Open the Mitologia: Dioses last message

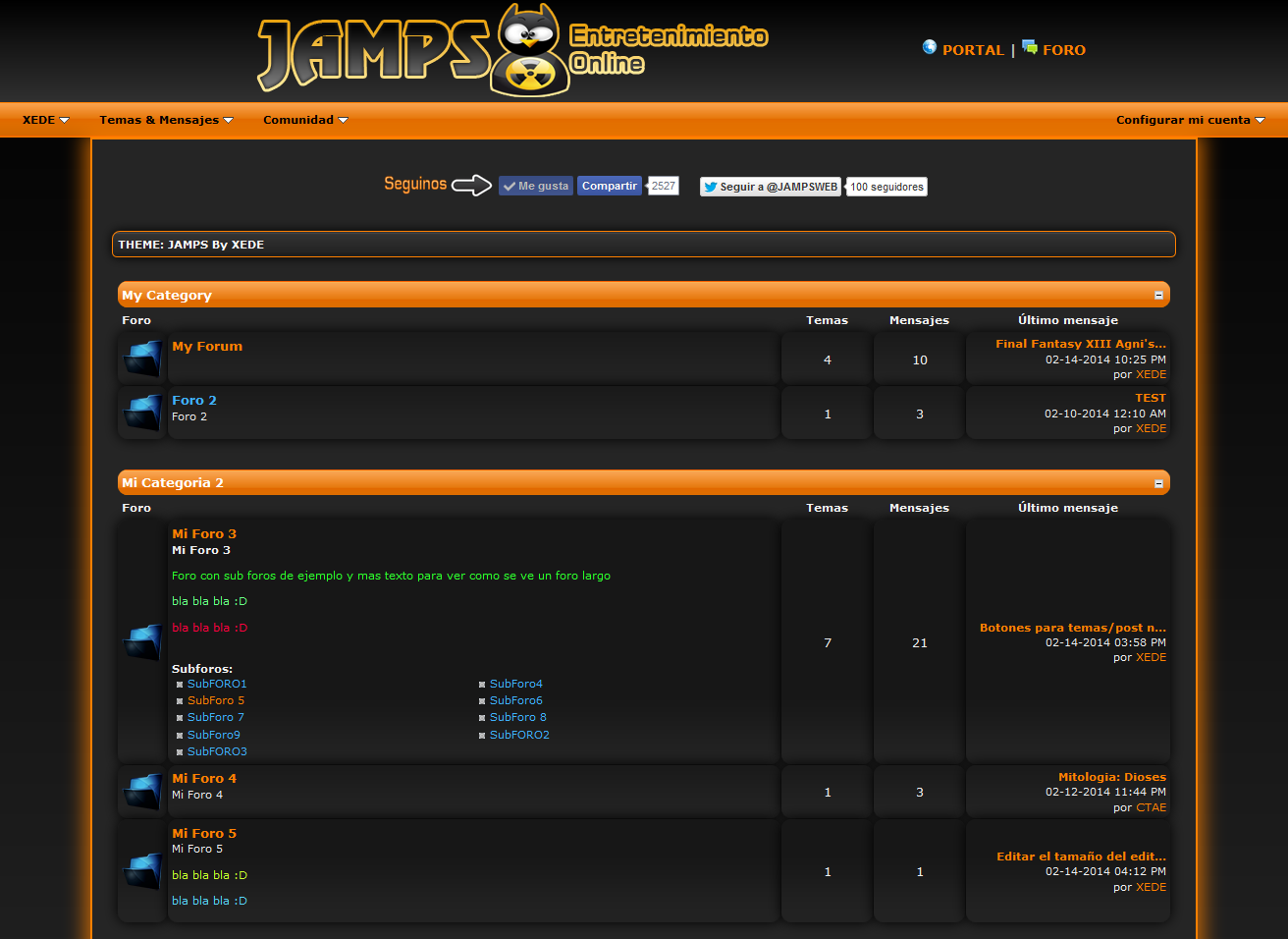click(x=1111, y=777)
